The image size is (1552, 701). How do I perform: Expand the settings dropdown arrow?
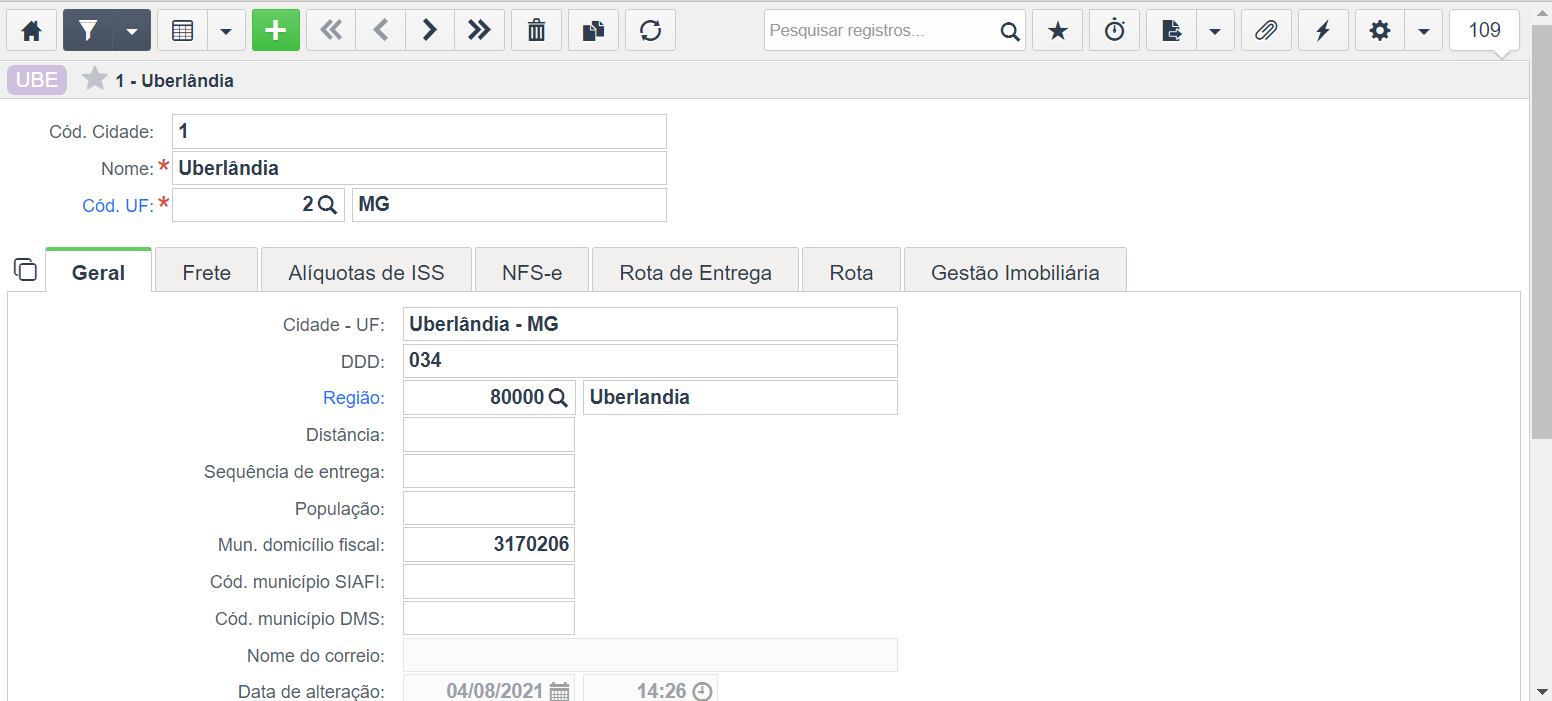[1424, 31]
